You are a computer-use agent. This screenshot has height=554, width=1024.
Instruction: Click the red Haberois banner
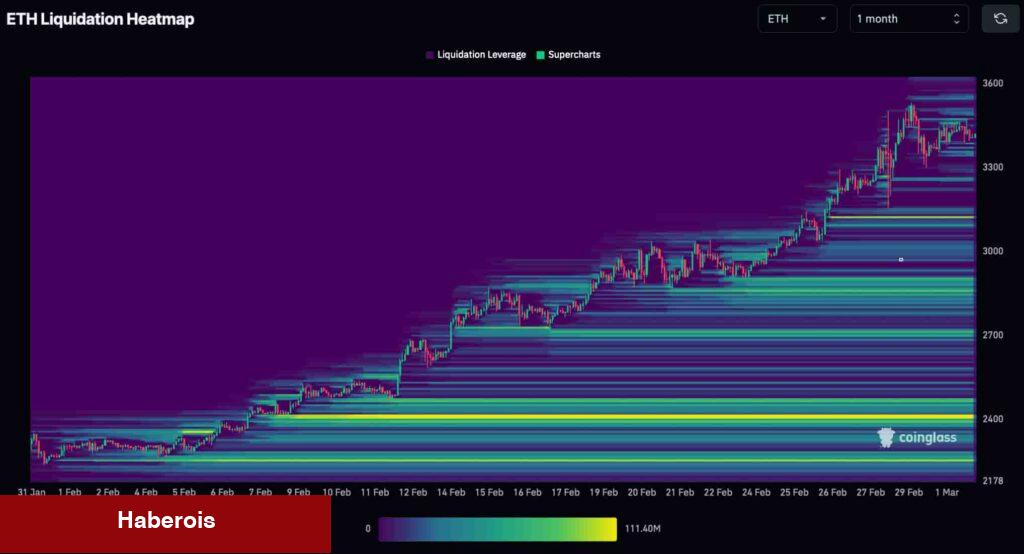click(165, 521)
